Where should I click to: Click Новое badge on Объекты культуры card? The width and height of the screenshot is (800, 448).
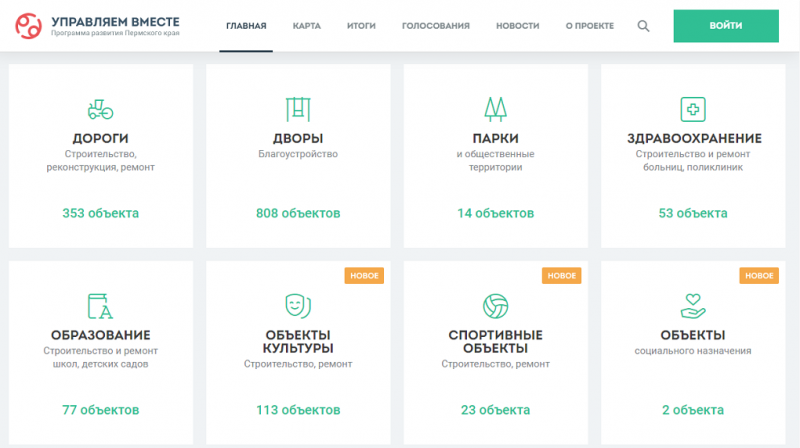pos(364,276)
